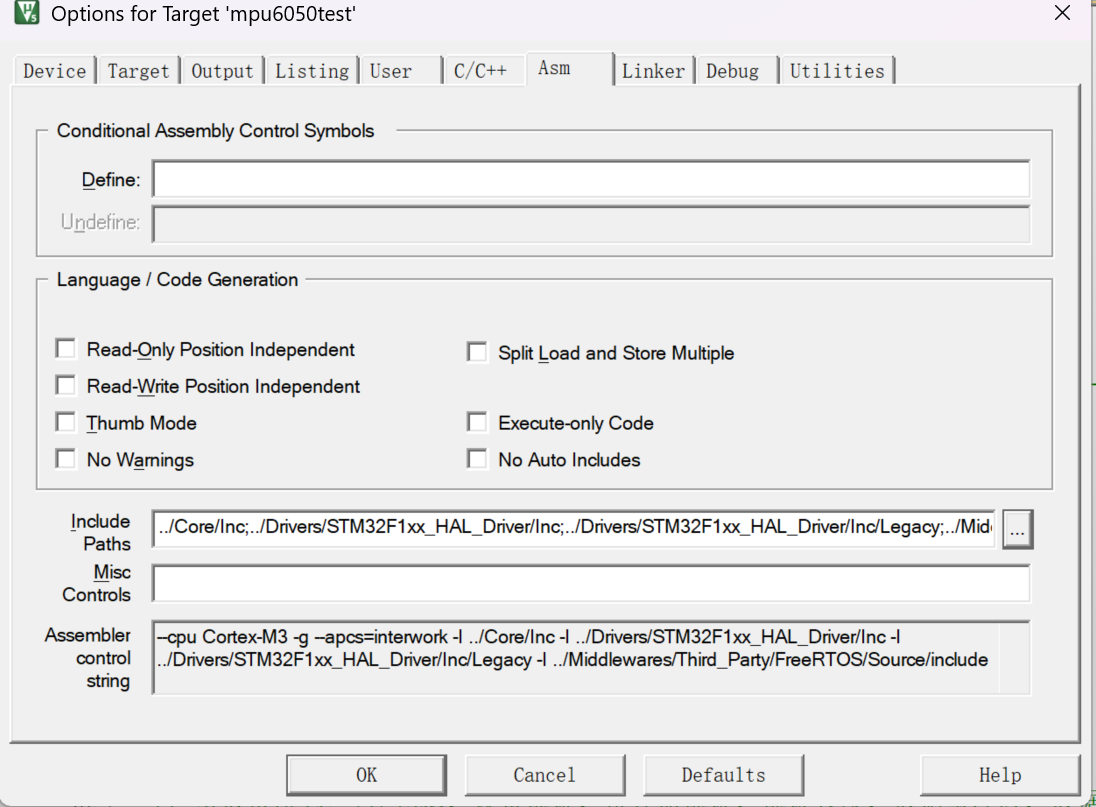Click the Assembler control string box

click(591, 657)
